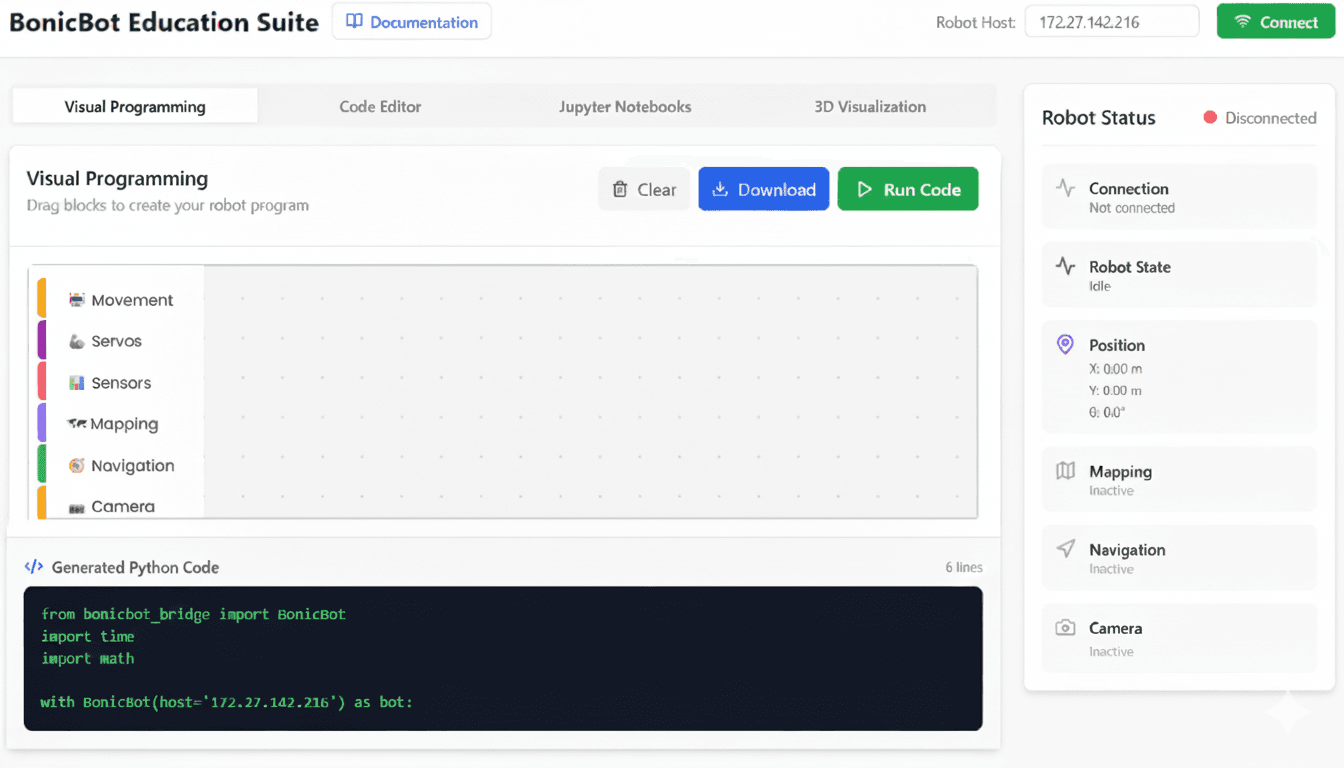Click the Disconnected status dot

[1211, 118]
